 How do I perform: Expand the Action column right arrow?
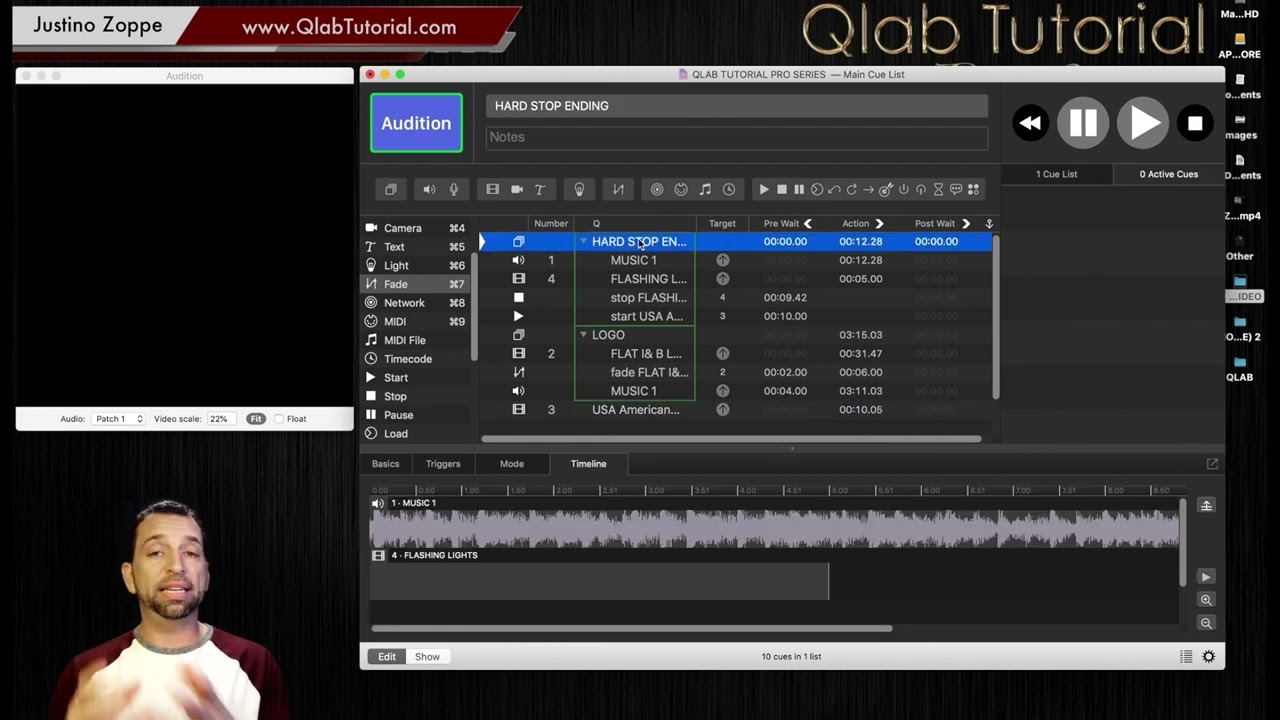click(879, 224)
